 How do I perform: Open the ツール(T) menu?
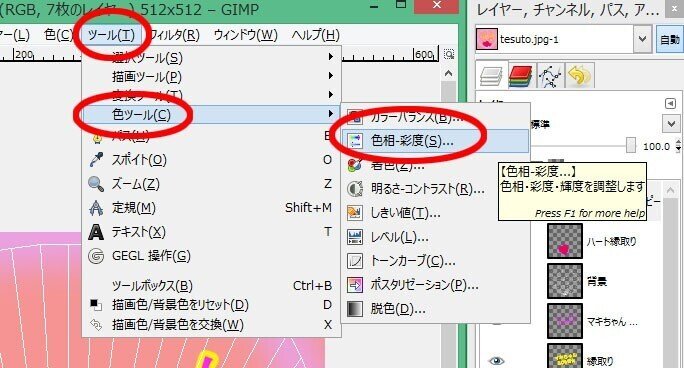click(111, 35)
